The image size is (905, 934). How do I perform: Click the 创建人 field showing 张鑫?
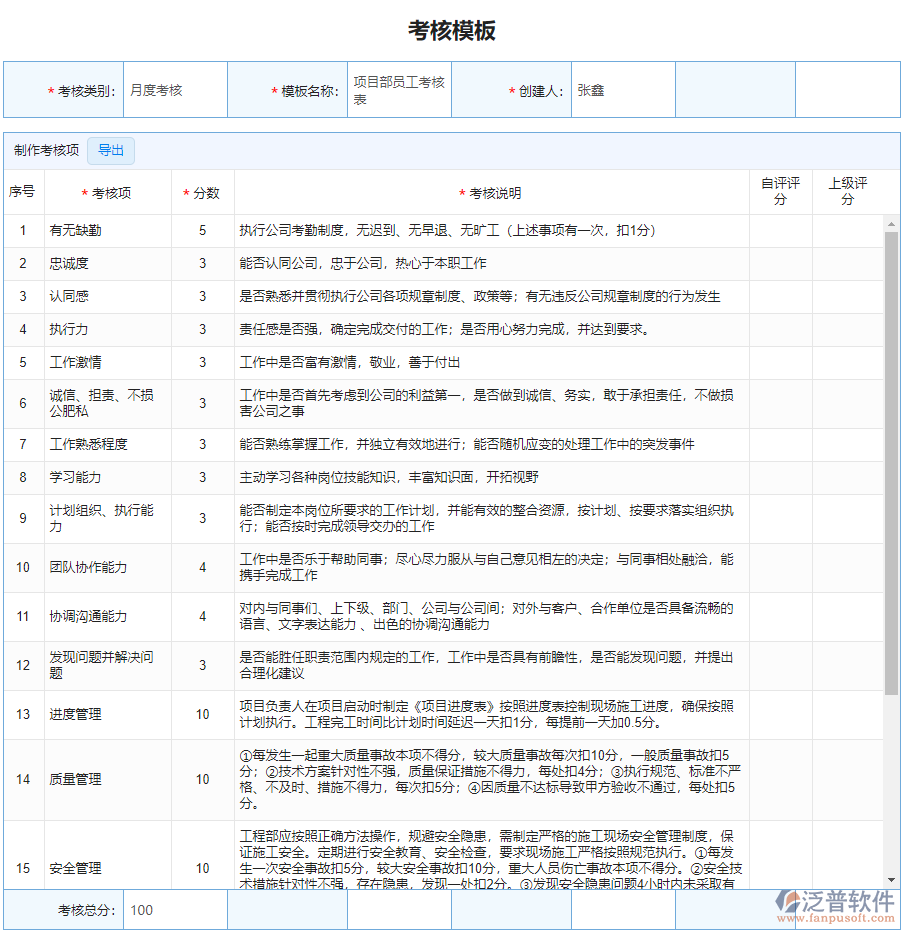coord(620,89)
